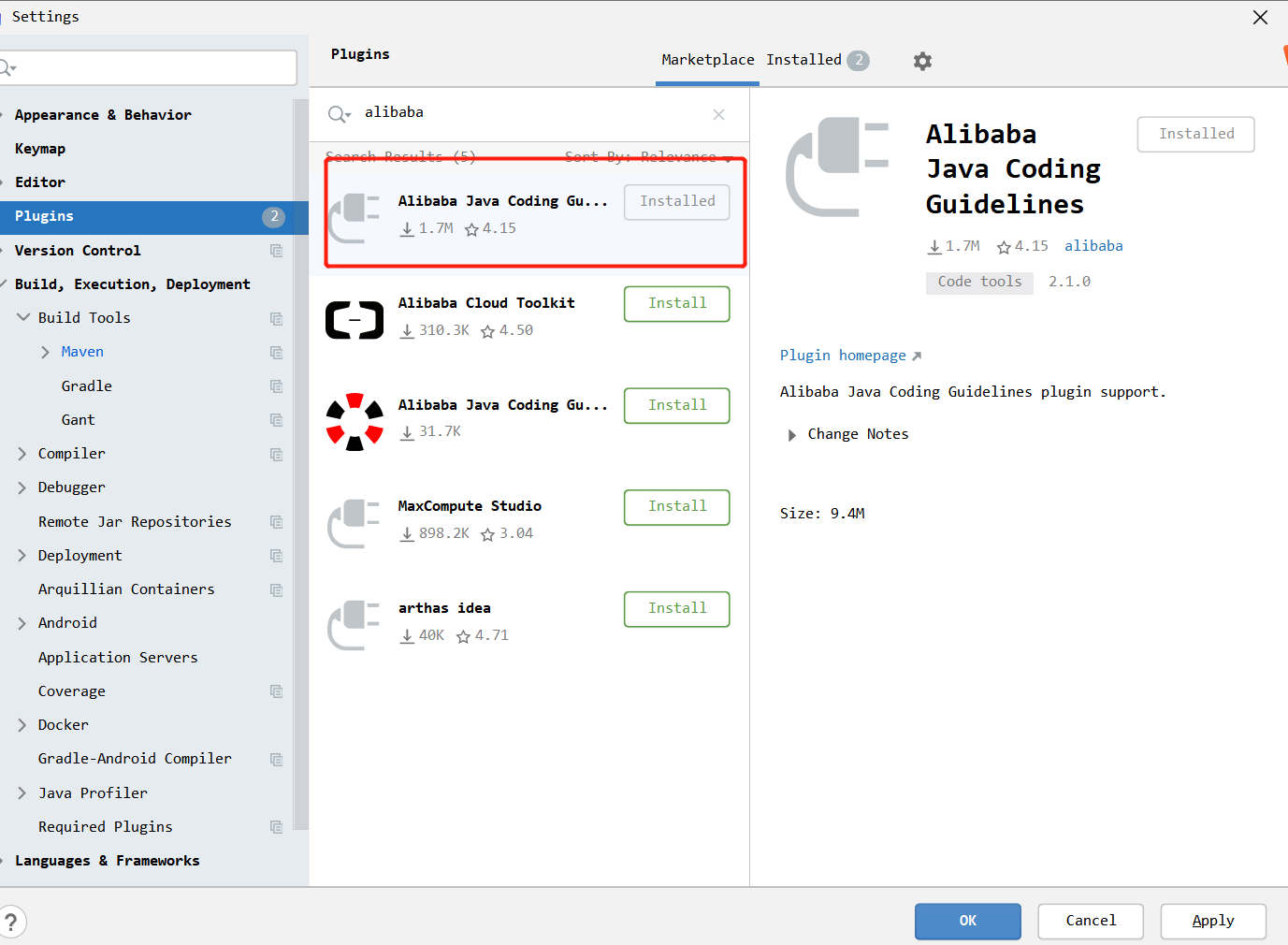This screenshot has width=1288, height=945.
Task: Click the Alibaba Cloud Toolkit logo icon
Action: tap(355, 320)
